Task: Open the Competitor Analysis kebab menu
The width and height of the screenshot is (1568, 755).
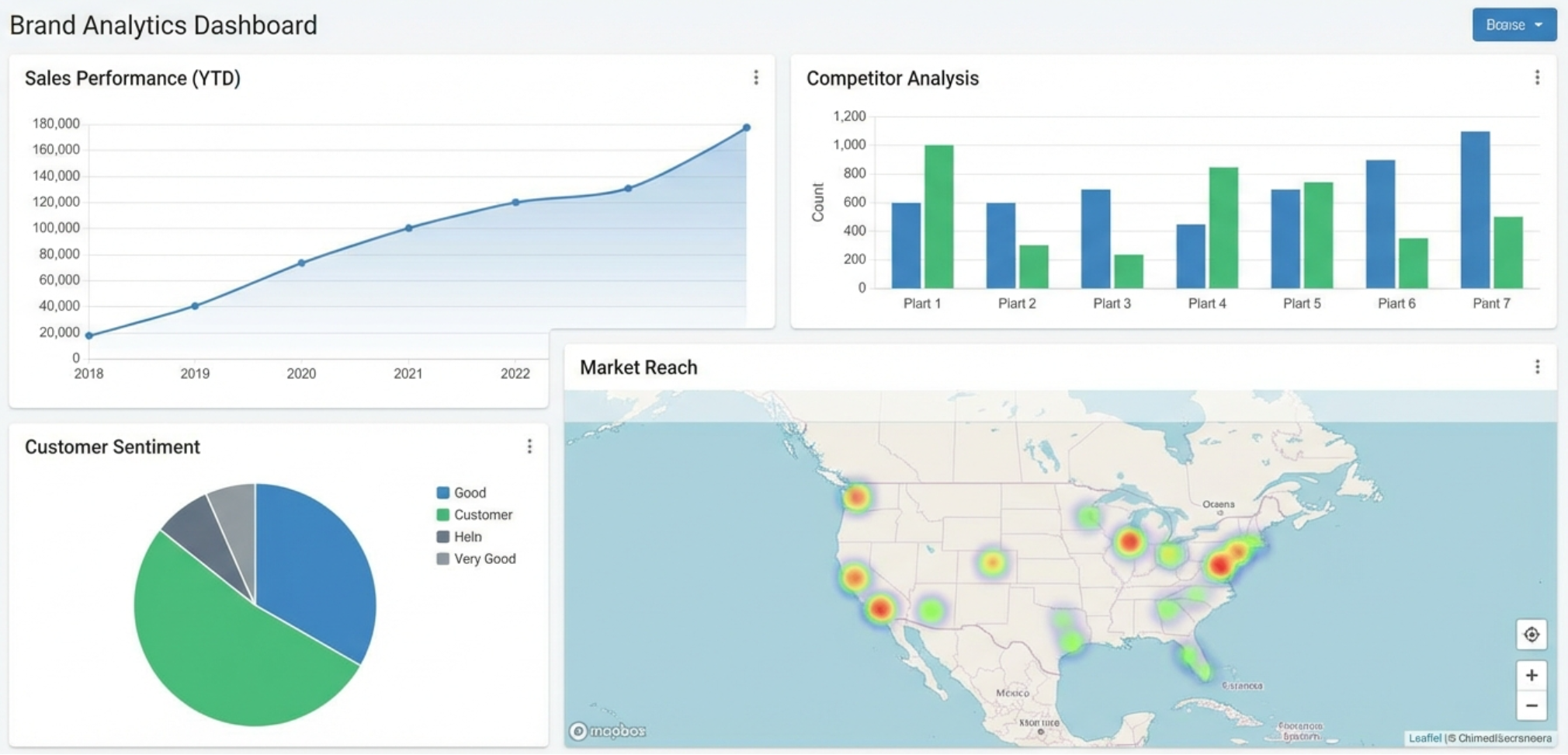Action: pos(1538,78)
